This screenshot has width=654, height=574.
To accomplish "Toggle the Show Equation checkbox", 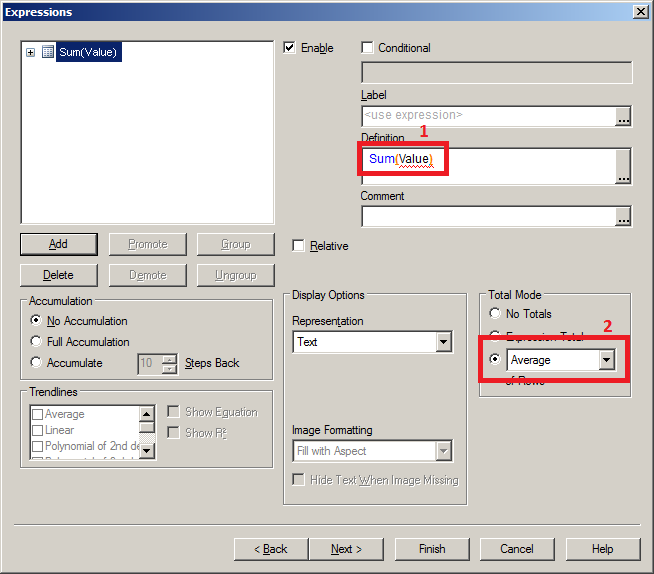I will pos(173,412).
